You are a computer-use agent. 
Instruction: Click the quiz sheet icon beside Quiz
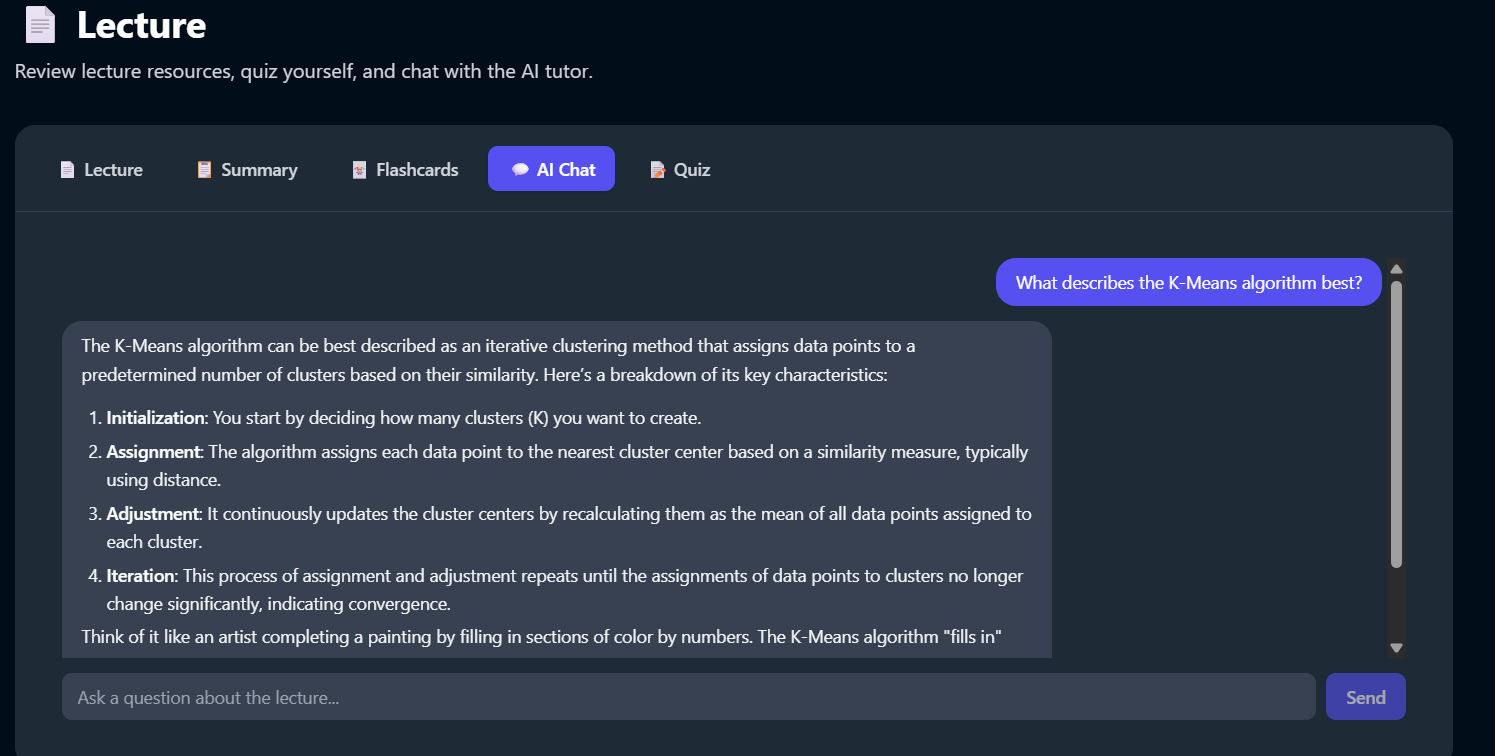(x=656, y=169)
